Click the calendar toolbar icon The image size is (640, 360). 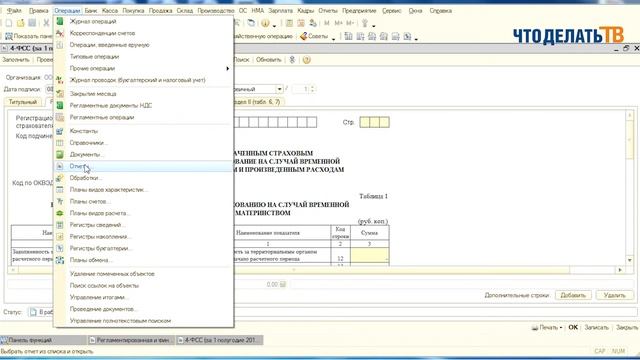(301, 24)
